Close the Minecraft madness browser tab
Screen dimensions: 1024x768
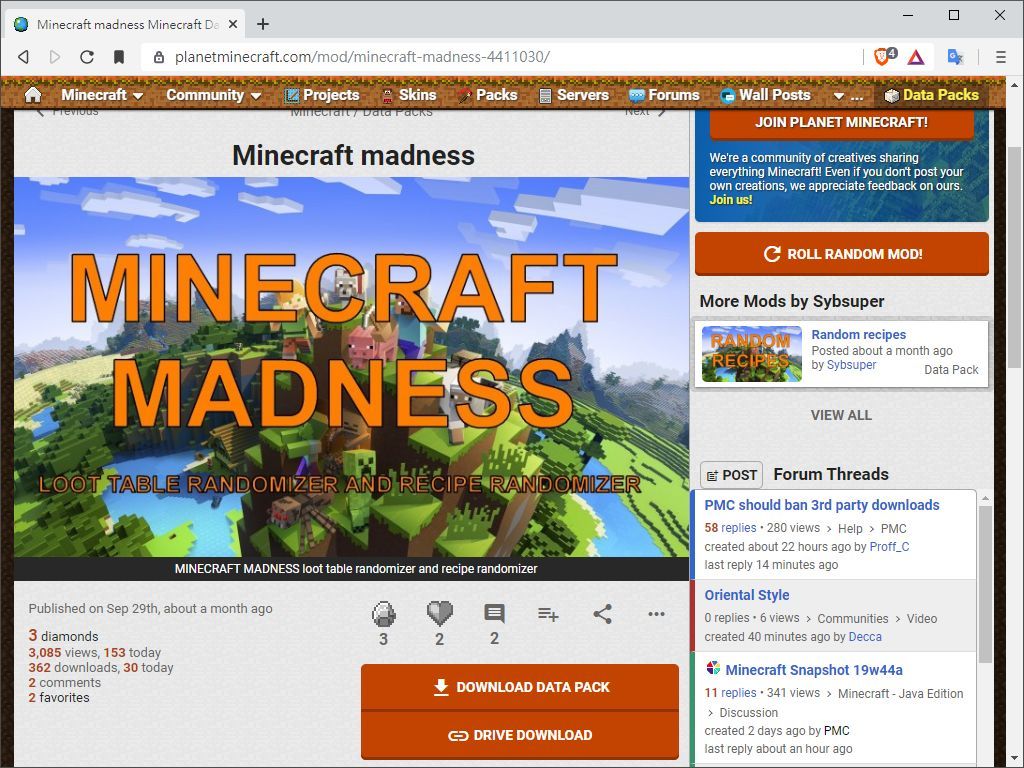tap(233, 25)
